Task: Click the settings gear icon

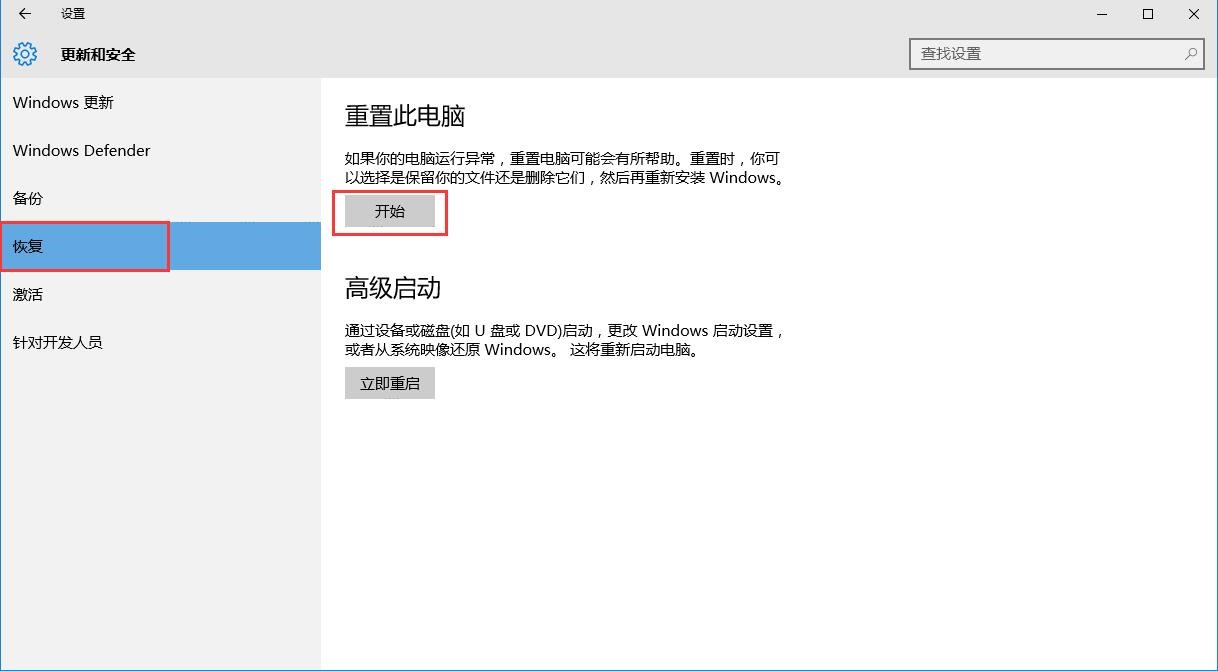Action: [x=25, y=54]
